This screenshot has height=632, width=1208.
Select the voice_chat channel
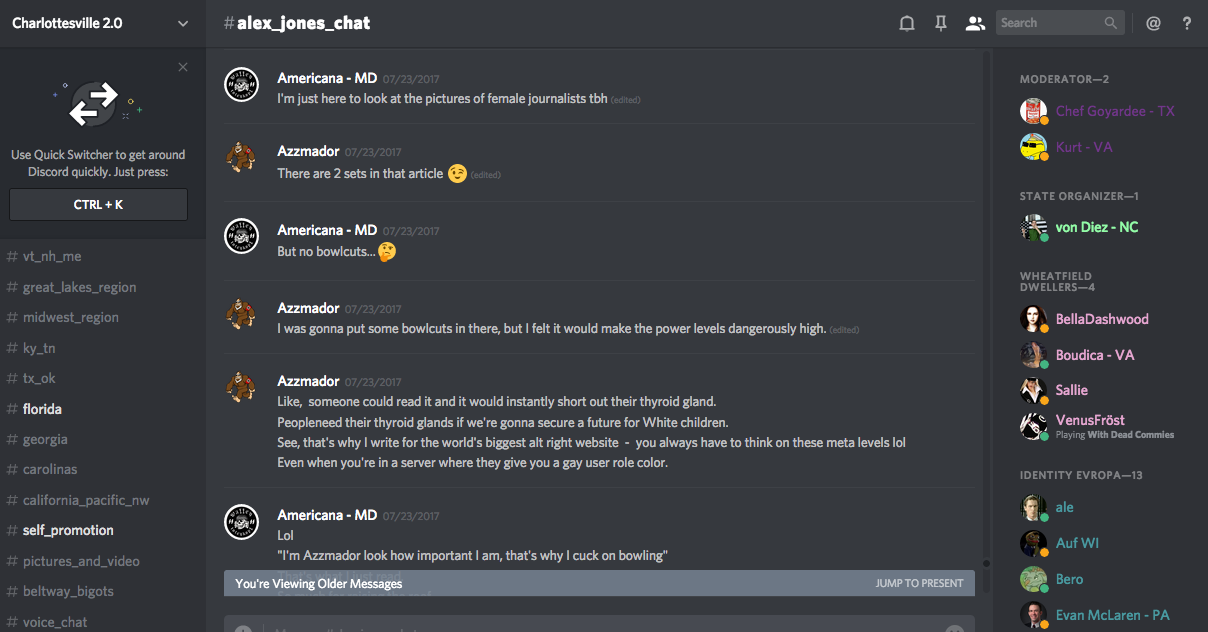pos(55,622)
